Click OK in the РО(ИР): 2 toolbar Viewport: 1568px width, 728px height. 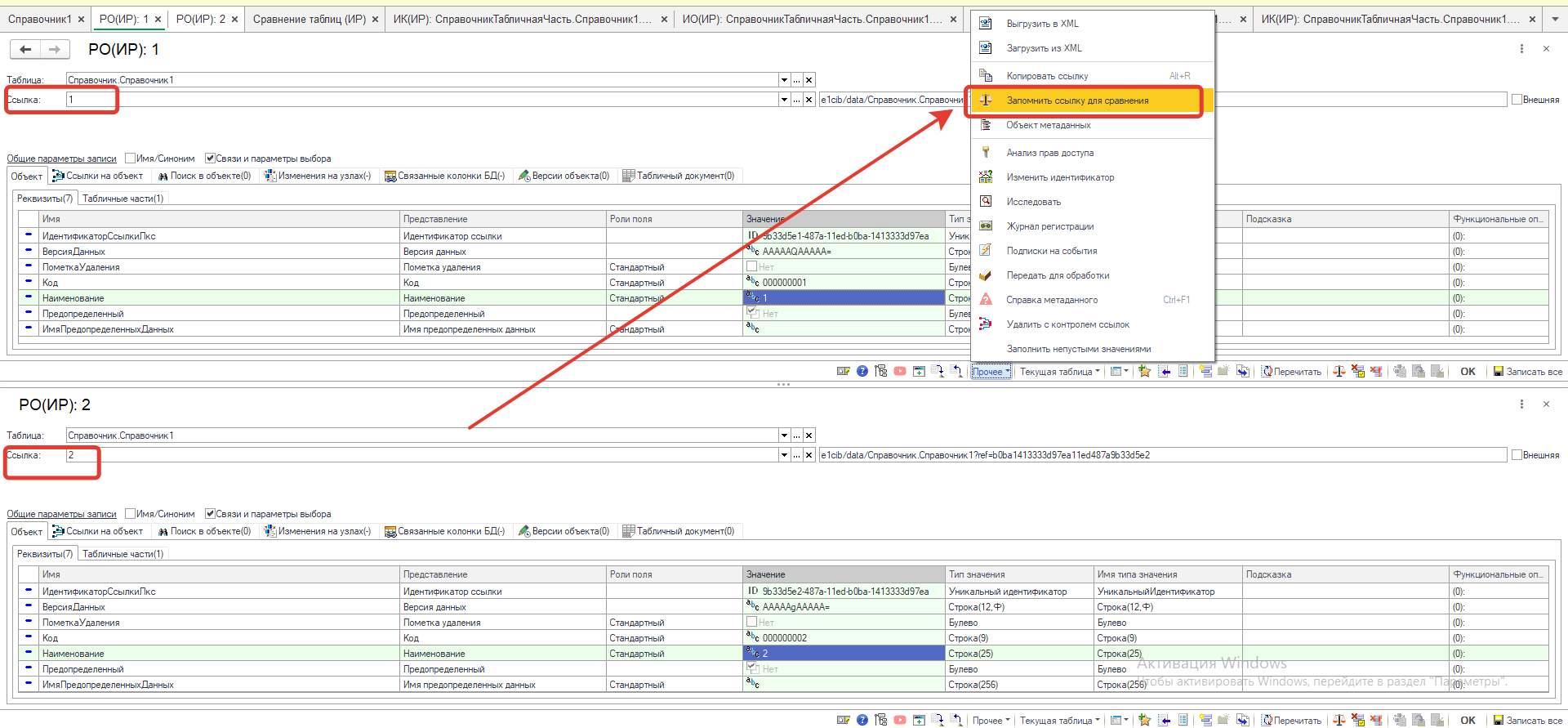pos(1468,721)
